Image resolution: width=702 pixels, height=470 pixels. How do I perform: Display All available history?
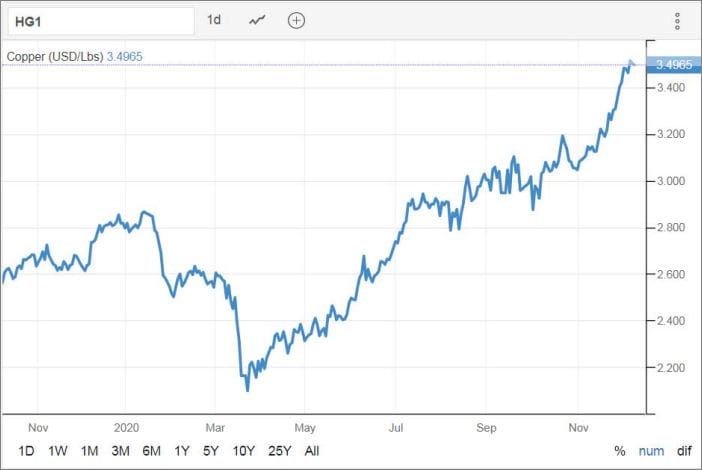[312, 451]
